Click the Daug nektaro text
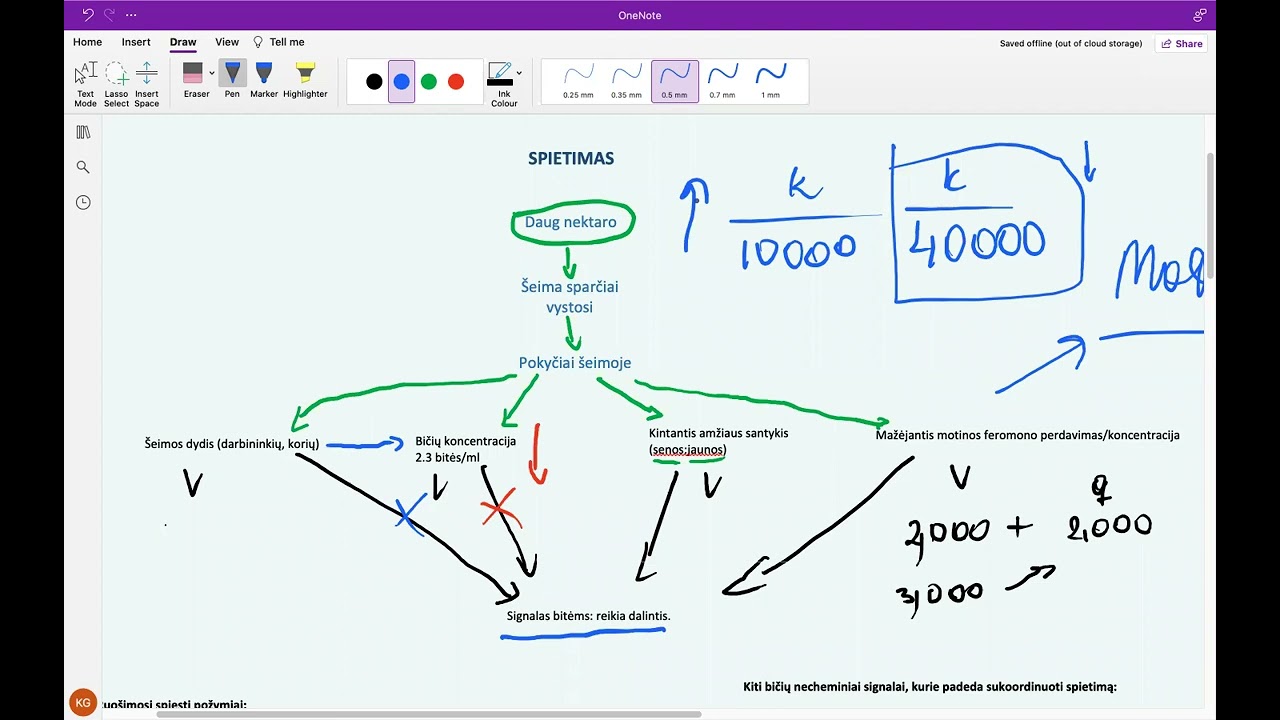 pos(571,222)
